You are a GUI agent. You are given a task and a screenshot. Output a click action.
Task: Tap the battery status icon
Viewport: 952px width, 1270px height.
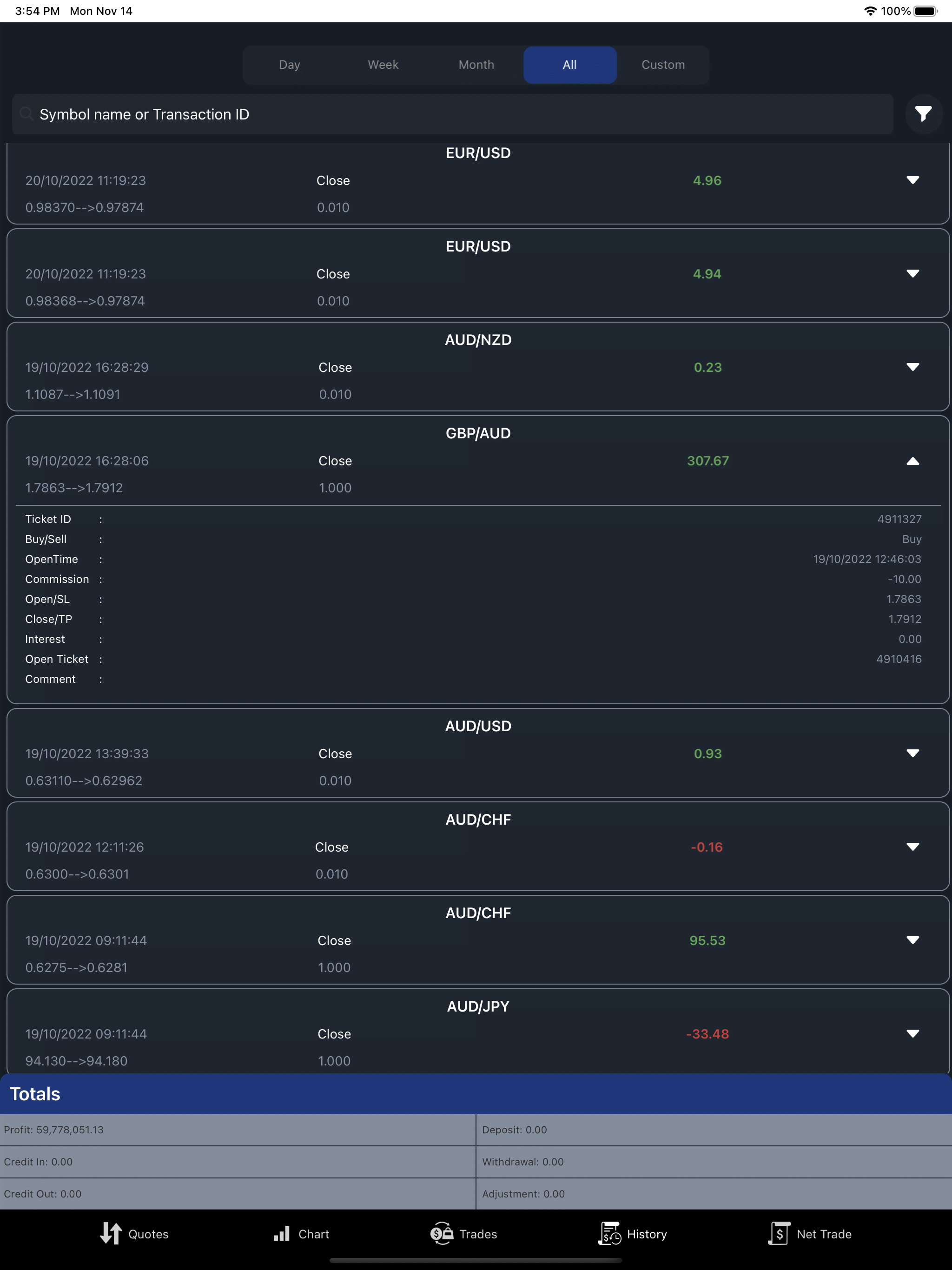[925, 11]
